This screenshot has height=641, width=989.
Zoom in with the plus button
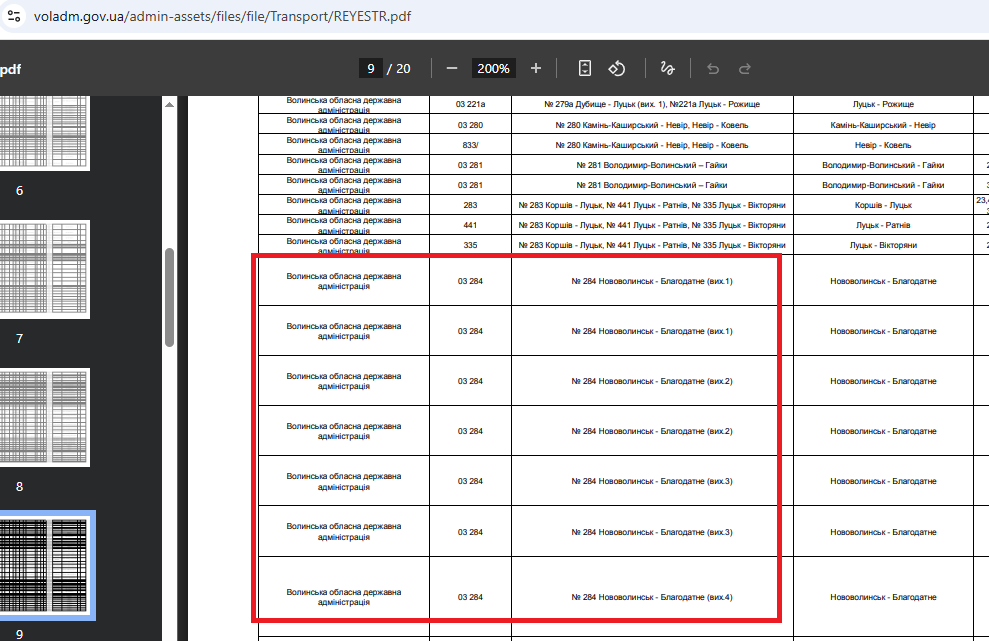pos(536,68)
